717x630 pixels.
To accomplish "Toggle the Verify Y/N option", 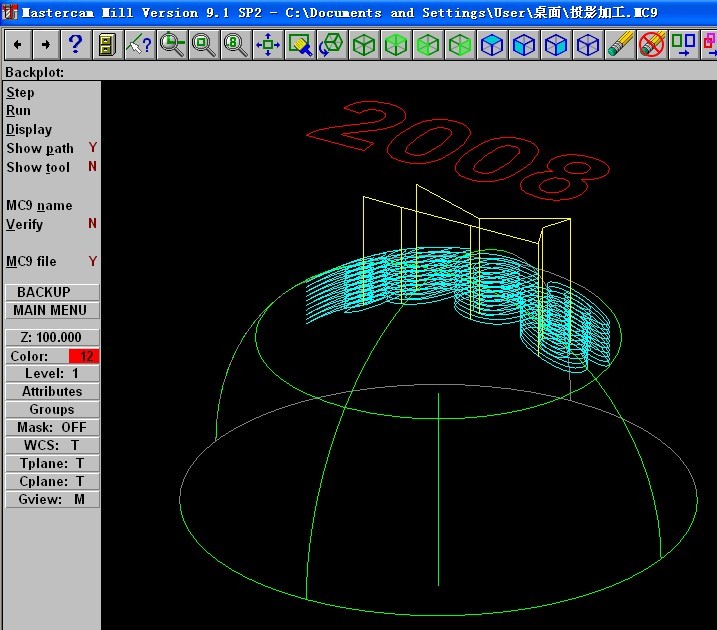I will pos(51,224).
